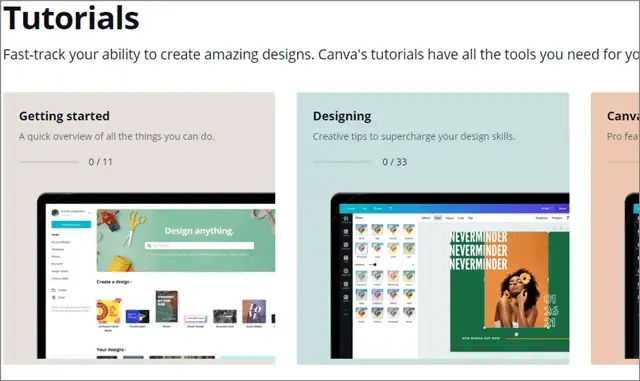
Task: Open the partially visible Canva Pro card
Action: pos(615,228)
